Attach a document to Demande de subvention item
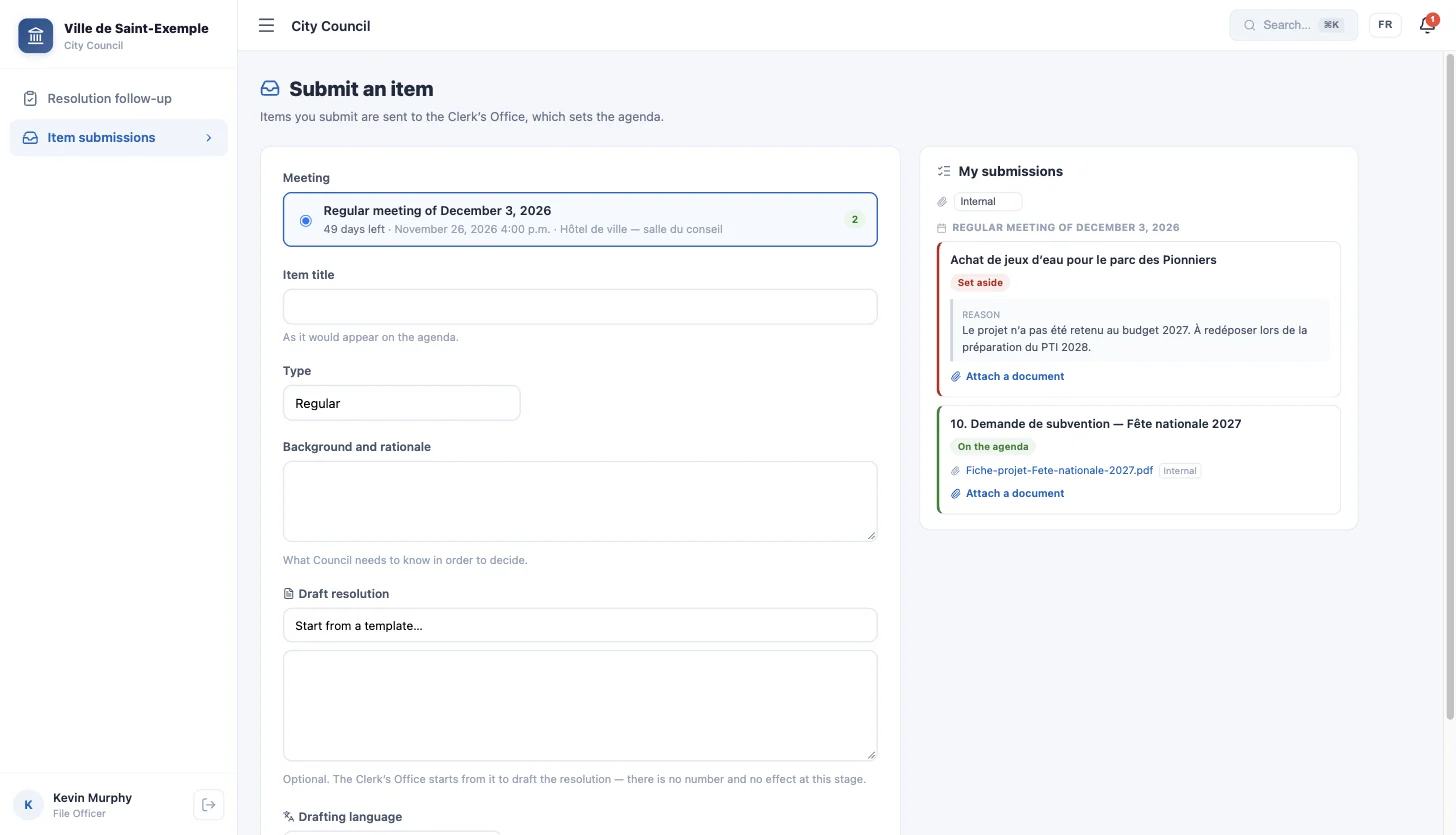 point(1007,494)
